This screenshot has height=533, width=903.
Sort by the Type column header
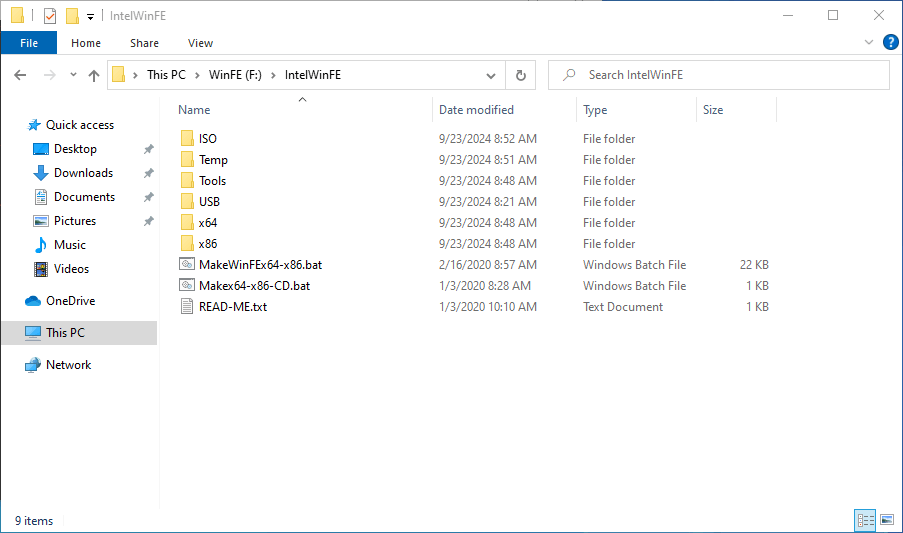(x=595, y=110)
